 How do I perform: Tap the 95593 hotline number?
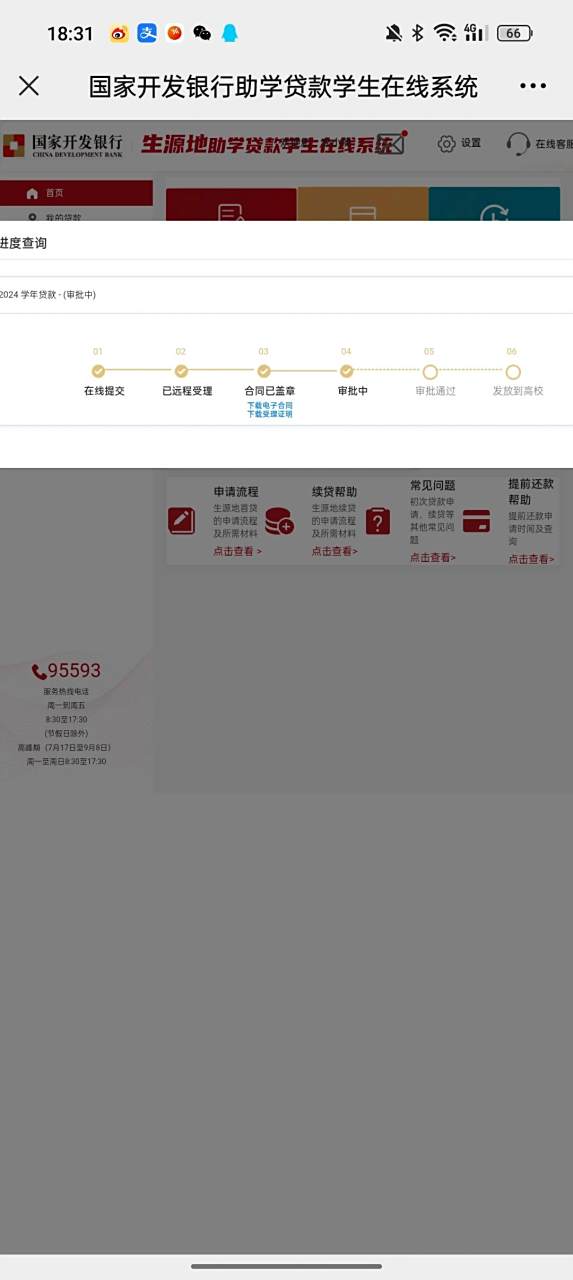click(x=74, y=671)
